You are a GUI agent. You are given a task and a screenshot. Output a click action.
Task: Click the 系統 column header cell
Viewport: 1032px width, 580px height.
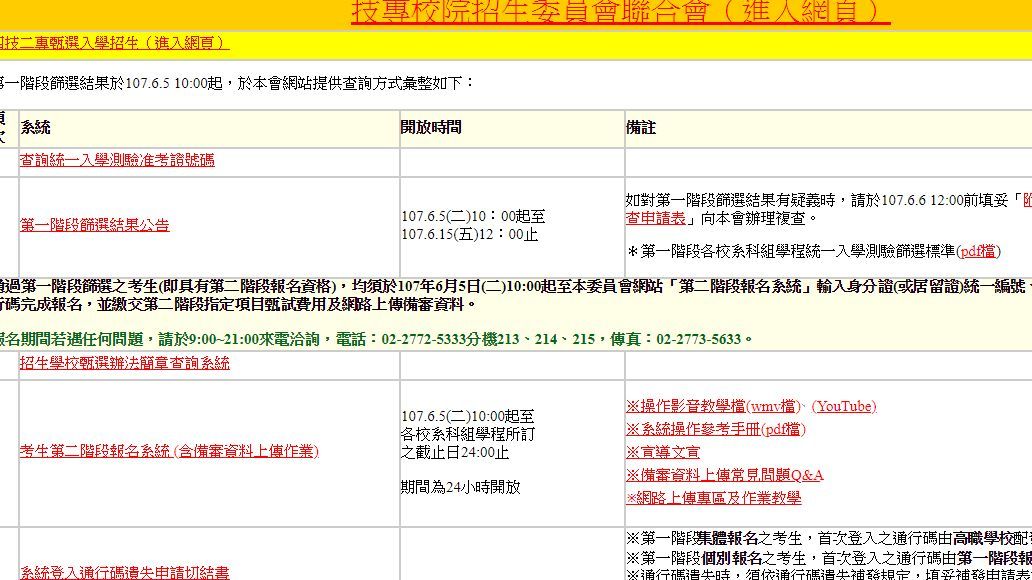tap(36, 128)
